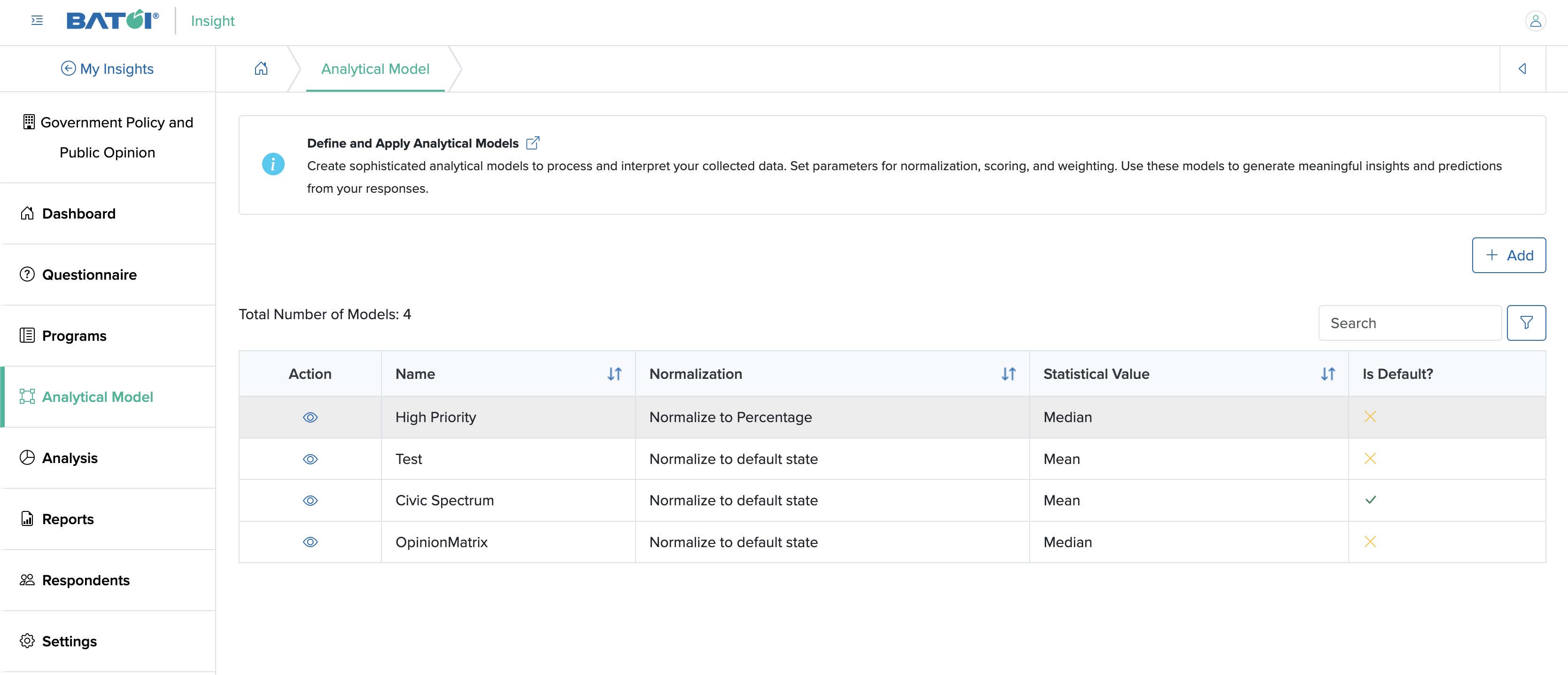
Task: Sort the table by Normalization column
Action: (1009, 374)
